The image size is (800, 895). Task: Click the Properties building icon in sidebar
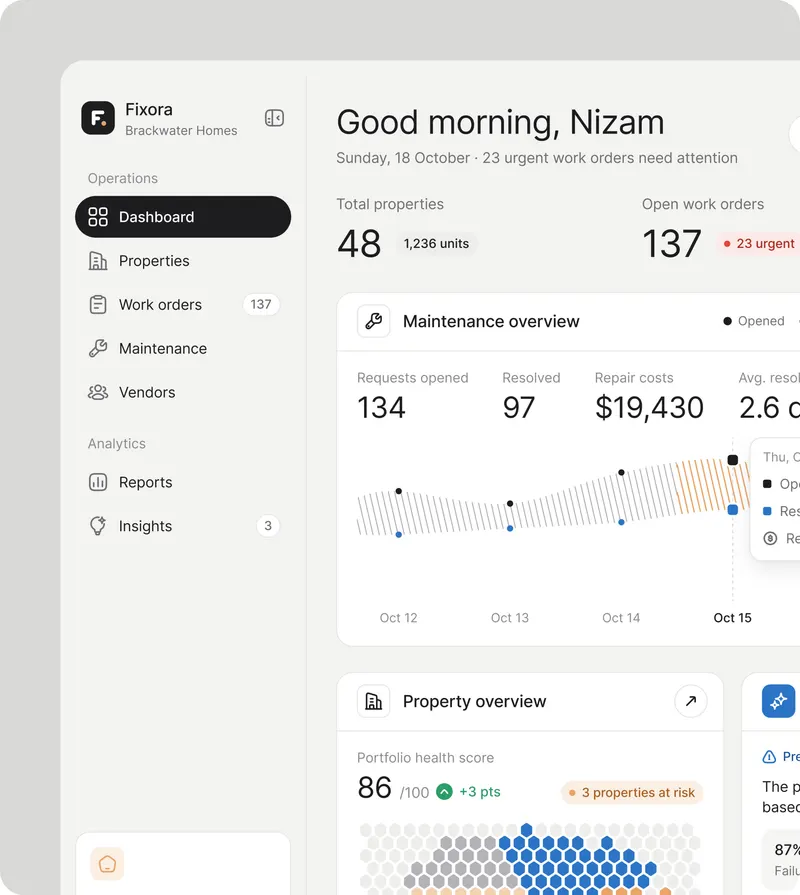click(98, 261)
